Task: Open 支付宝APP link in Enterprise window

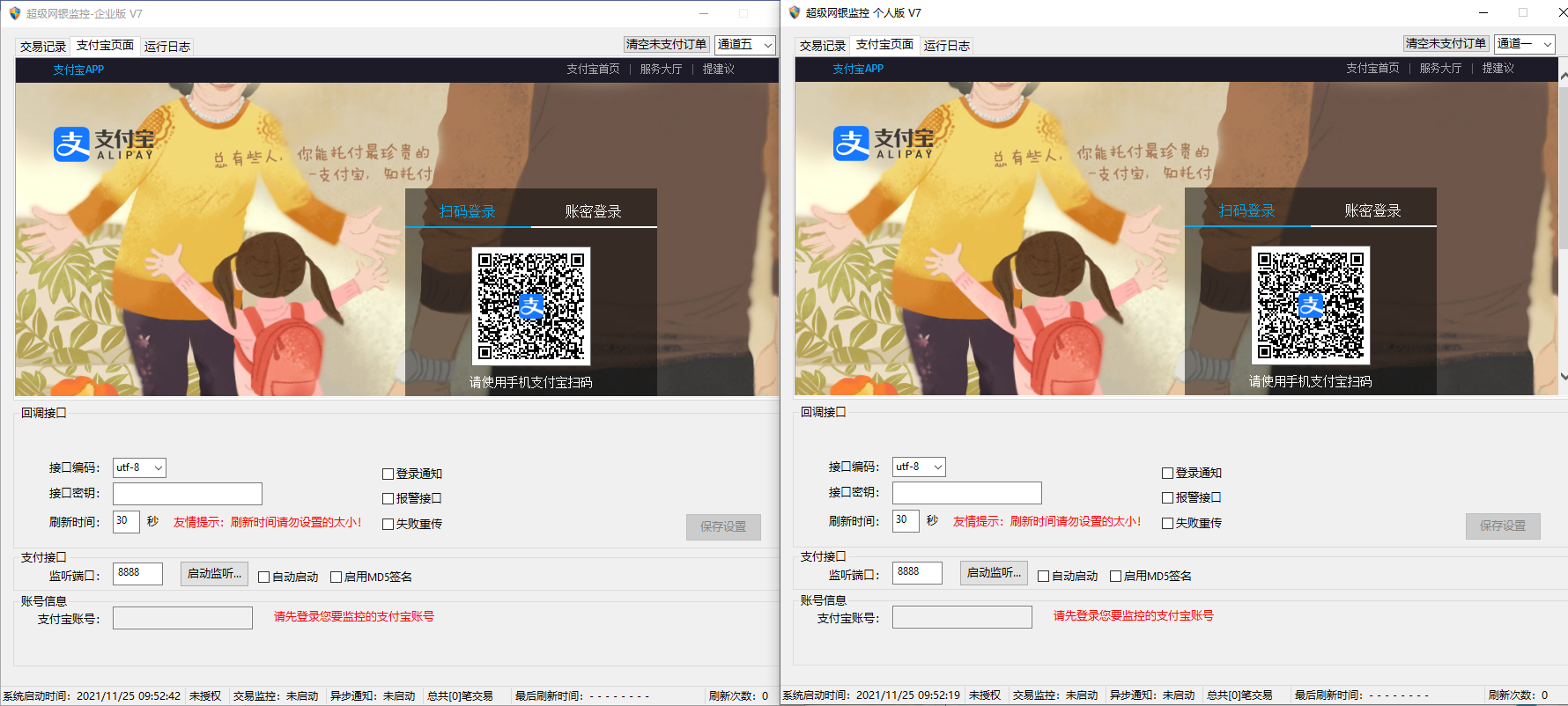Action: coord(78,70)
